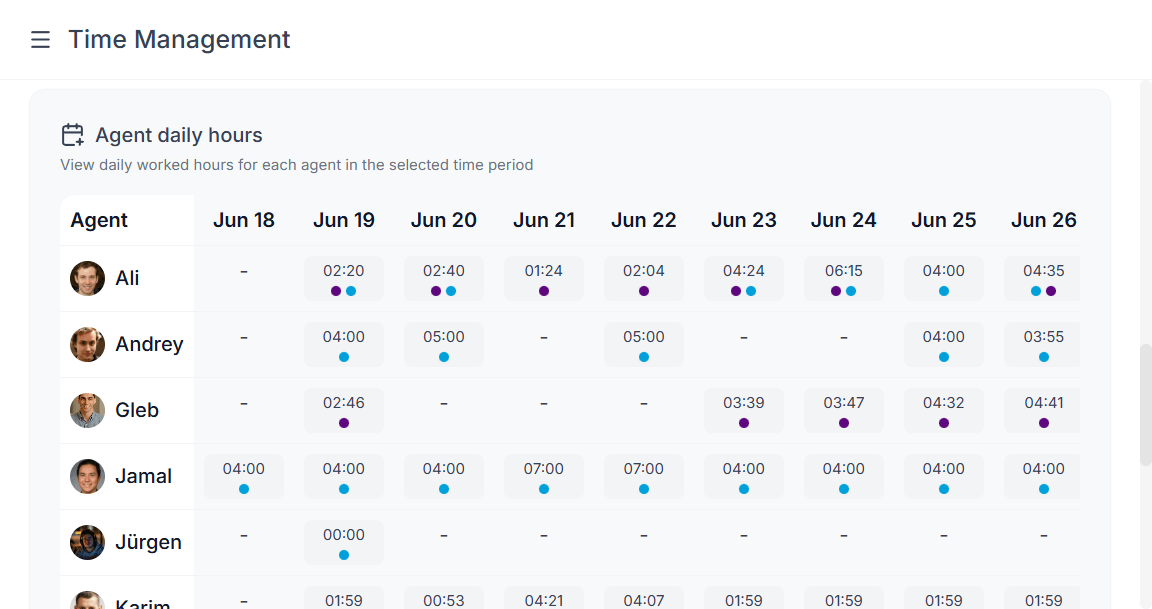Open Jürgen's Jun 19 00:00 entry
1152x609 pixels.
344,542
